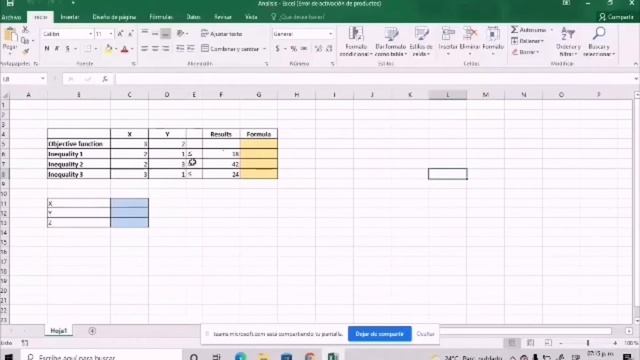Click the Ocultar link in sharing bar

[x=425, y=334]
